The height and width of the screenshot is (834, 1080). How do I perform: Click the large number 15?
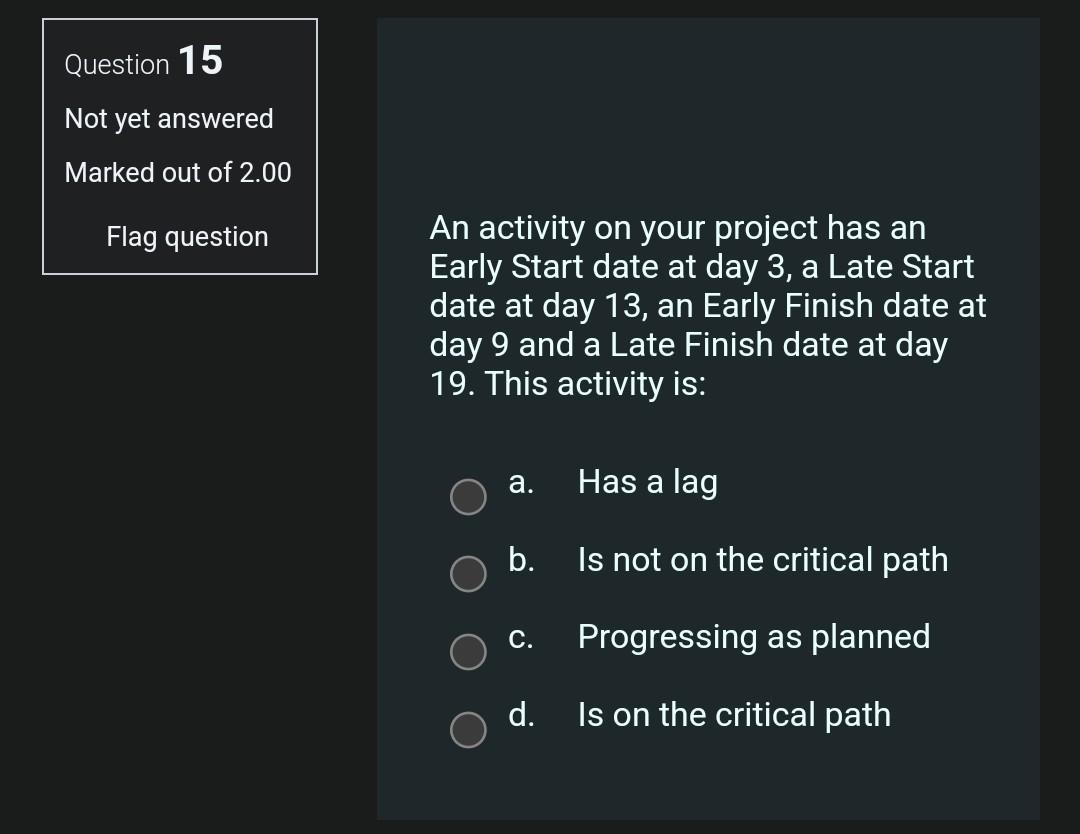click(x=200, y=60)
